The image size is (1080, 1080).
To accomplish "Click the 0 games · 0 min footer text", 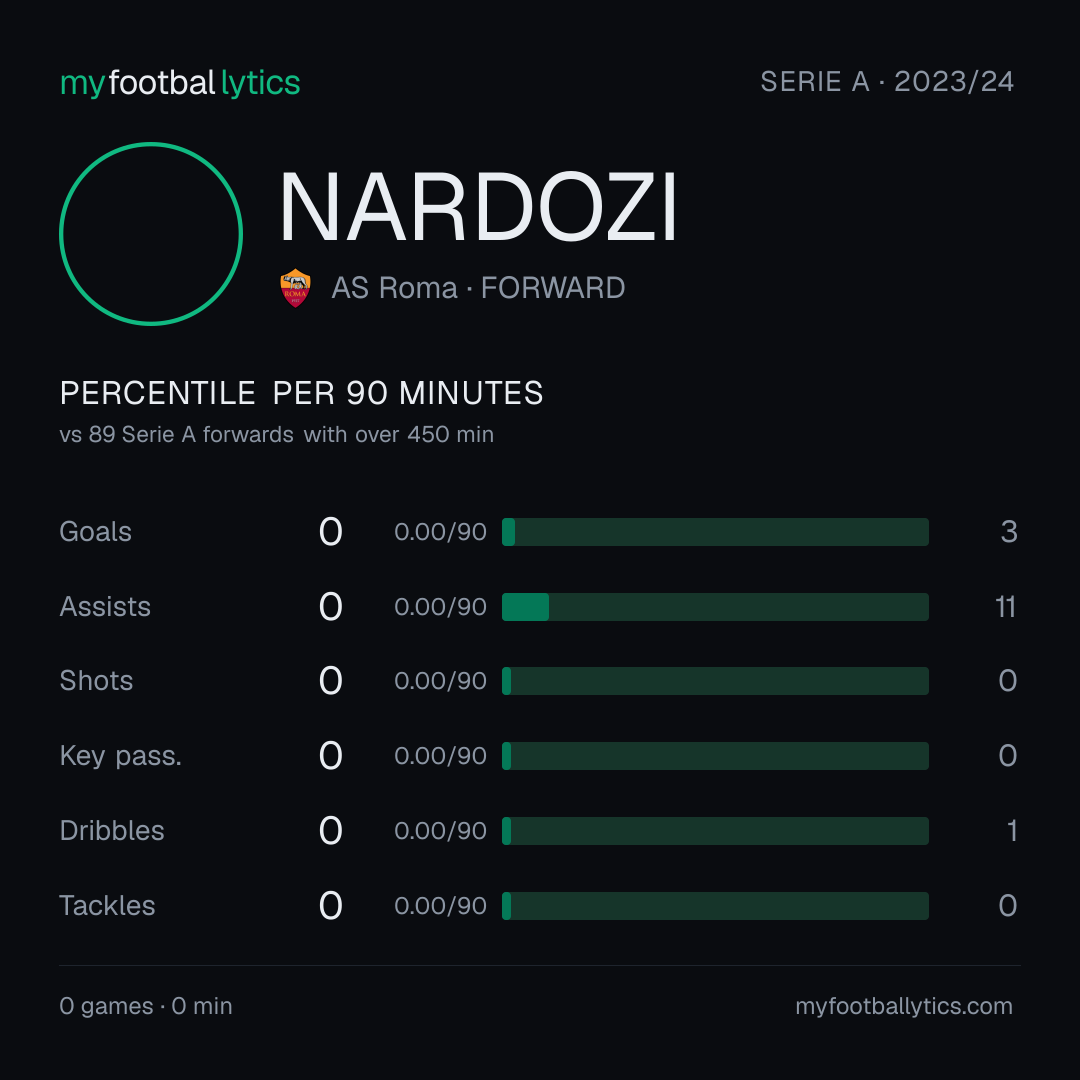I will tap(146, 1006).
